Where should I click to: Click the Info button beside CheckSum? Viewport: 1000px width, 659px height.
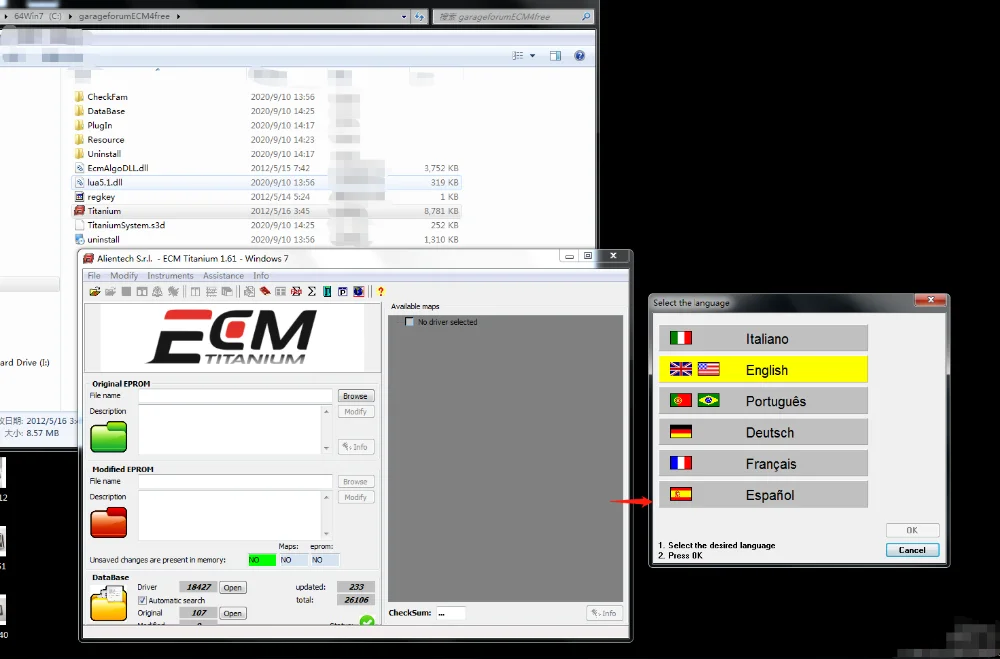[603, 613]
